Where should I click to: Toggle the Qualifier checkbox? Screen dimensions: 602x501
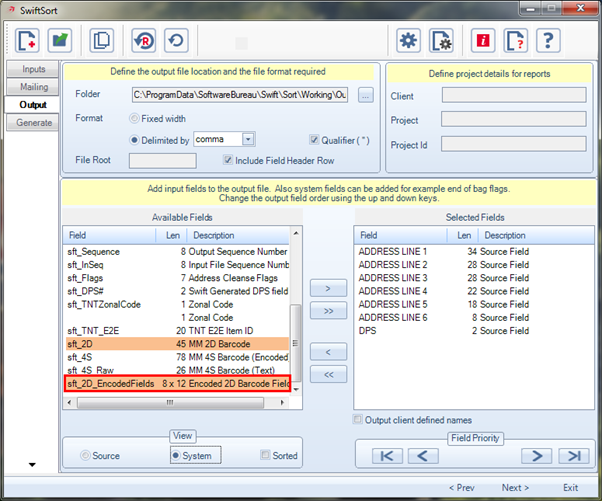(x=314, y=140)
